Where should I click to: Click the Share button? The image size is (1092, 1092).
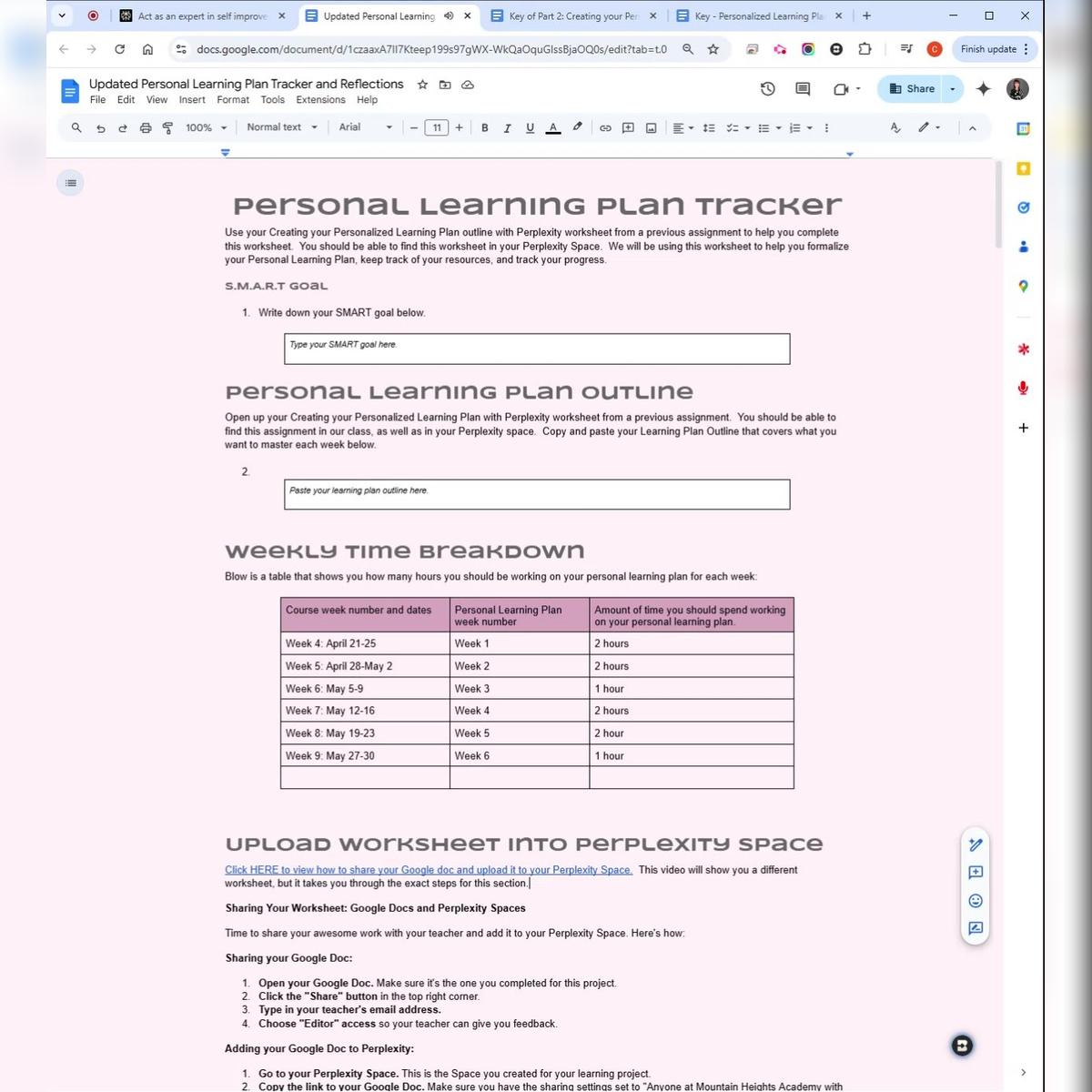point(911,88)
